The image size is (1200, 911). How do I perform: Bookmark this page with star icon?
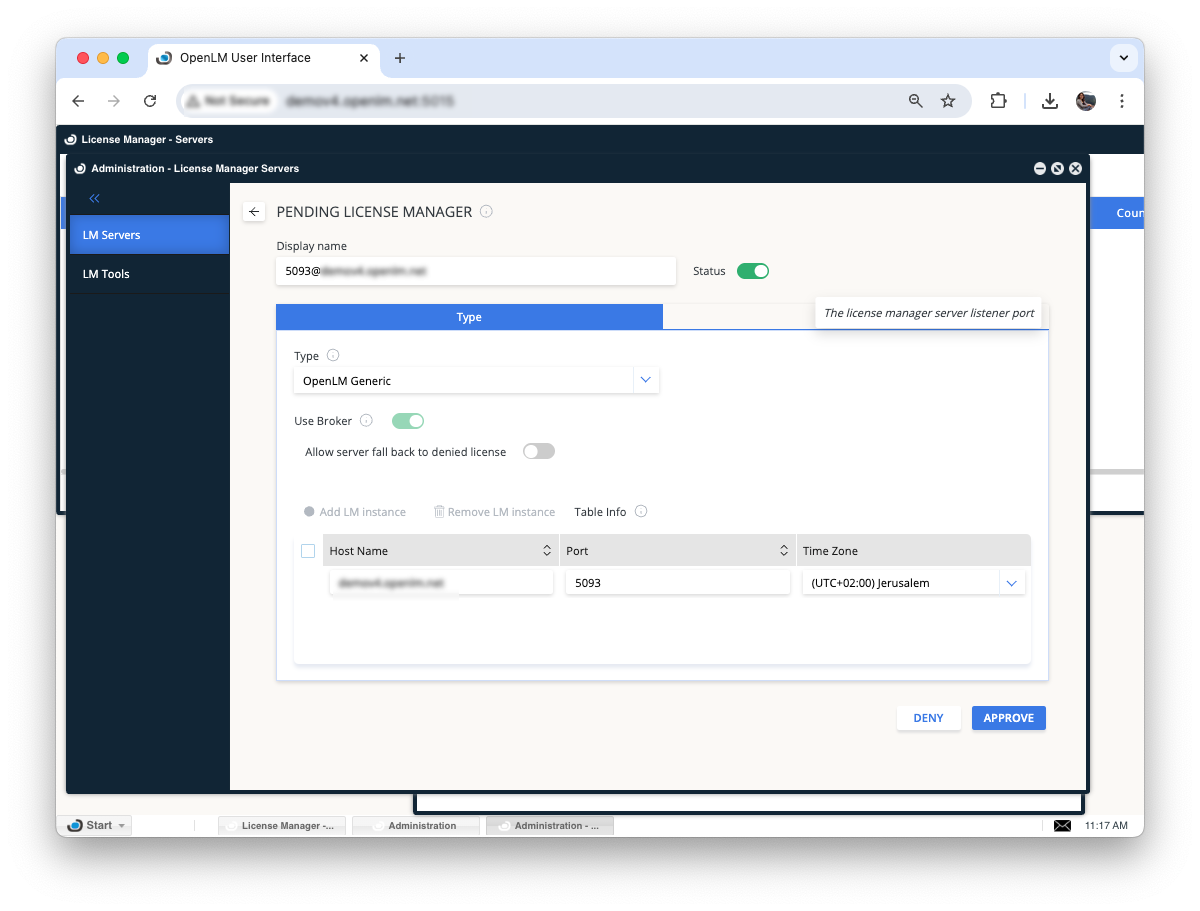pos(948,101)
